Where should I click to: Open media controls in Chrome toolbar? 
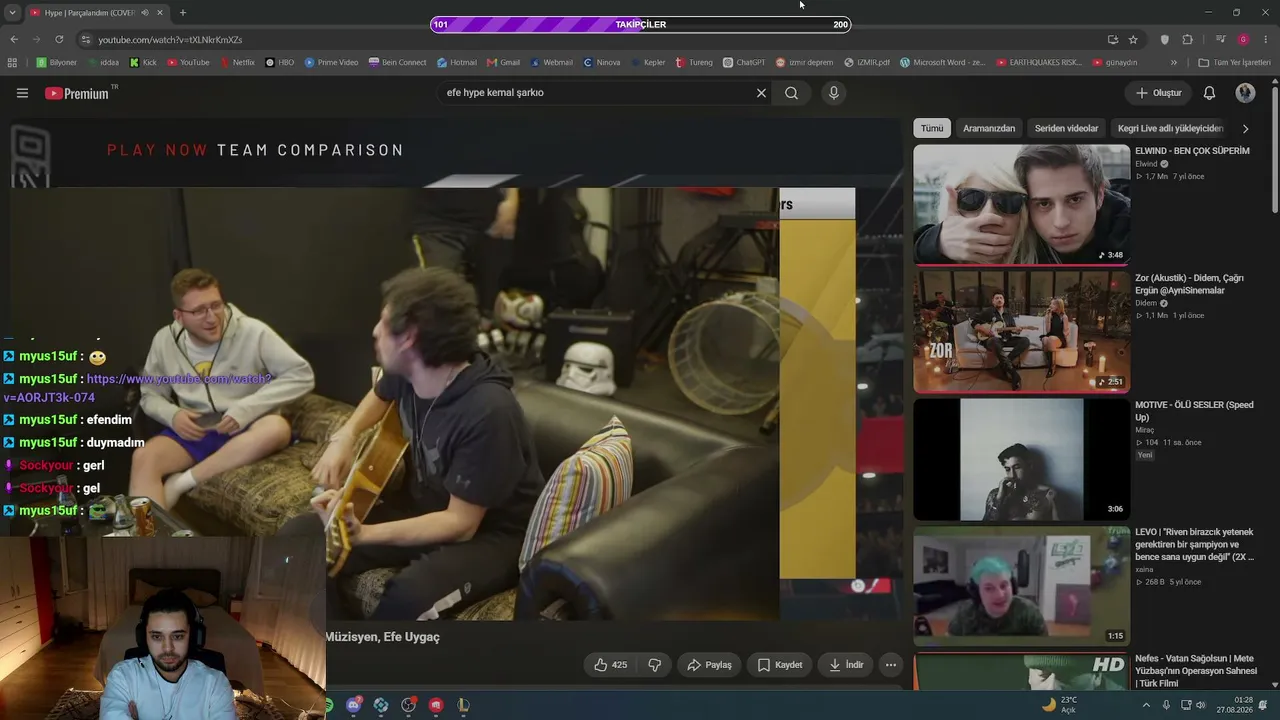pyautogui.click(x=1221, y=40)
